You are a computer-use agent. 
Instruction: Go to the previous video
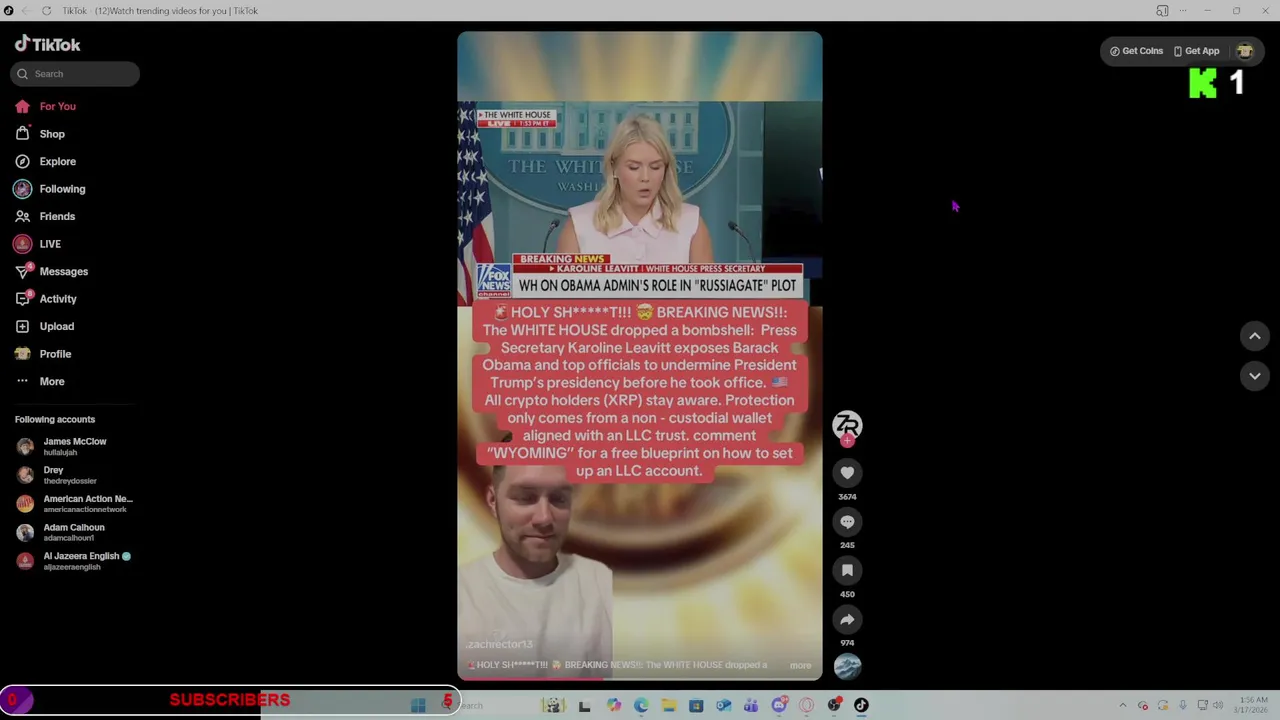1255,337
